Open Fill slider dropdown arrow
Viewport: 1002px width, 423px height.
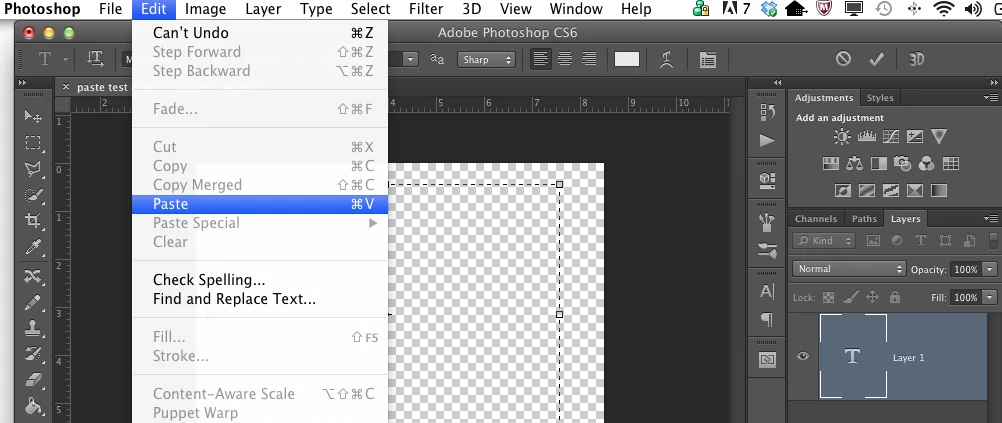(990, 298)
